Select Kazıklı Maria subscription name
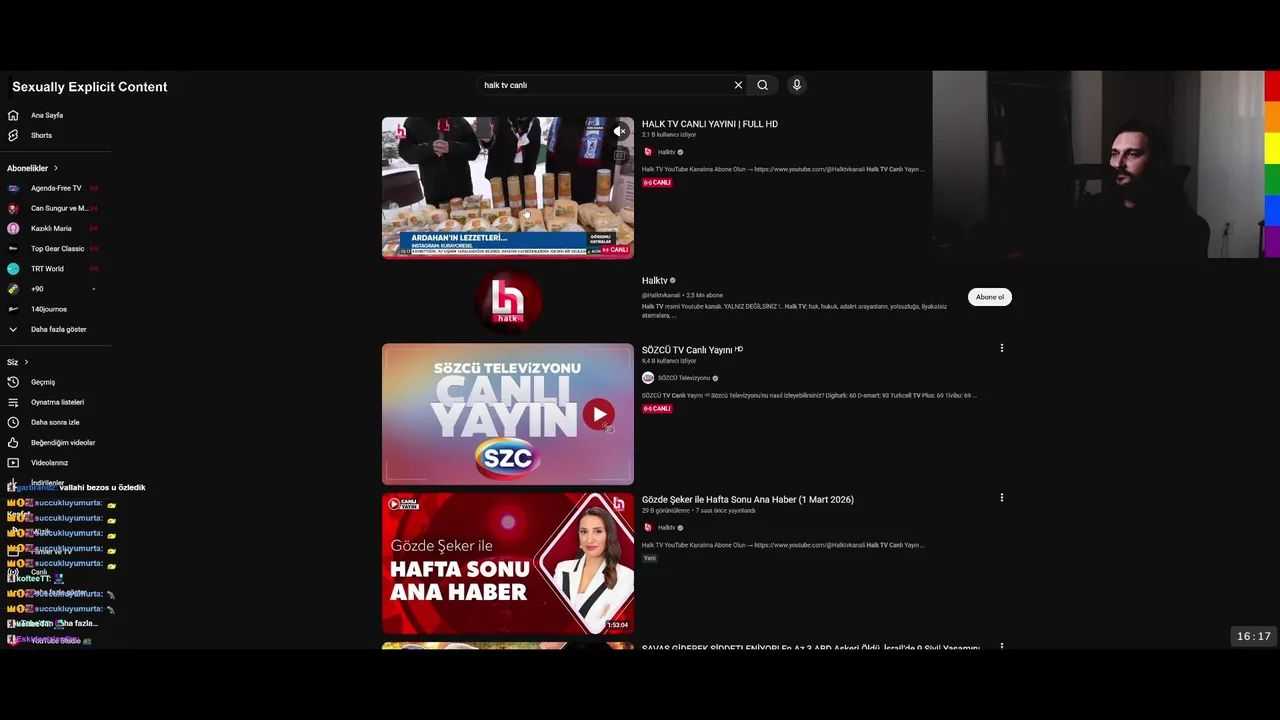The width and height of the screenshot is (1280, 720). coord(51,228)
